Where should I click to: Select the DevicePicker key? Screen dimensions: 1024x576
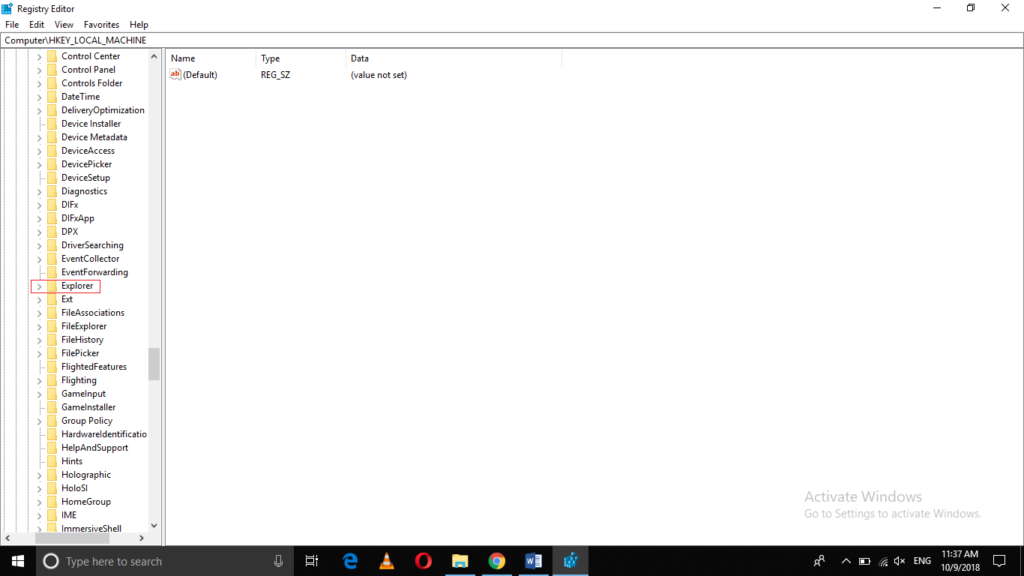[86, 165]
